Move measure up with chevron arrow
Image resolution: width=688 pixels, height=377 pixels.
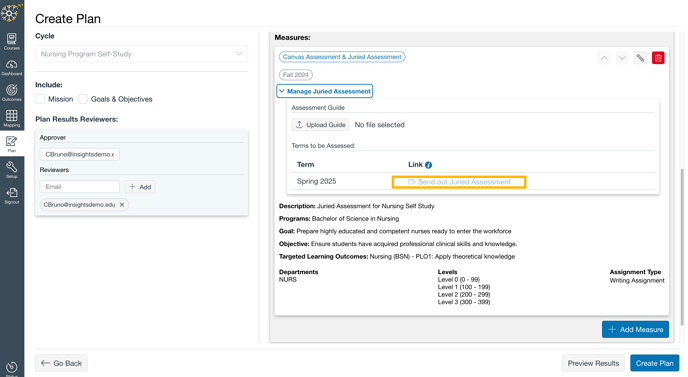coord(604,58)
